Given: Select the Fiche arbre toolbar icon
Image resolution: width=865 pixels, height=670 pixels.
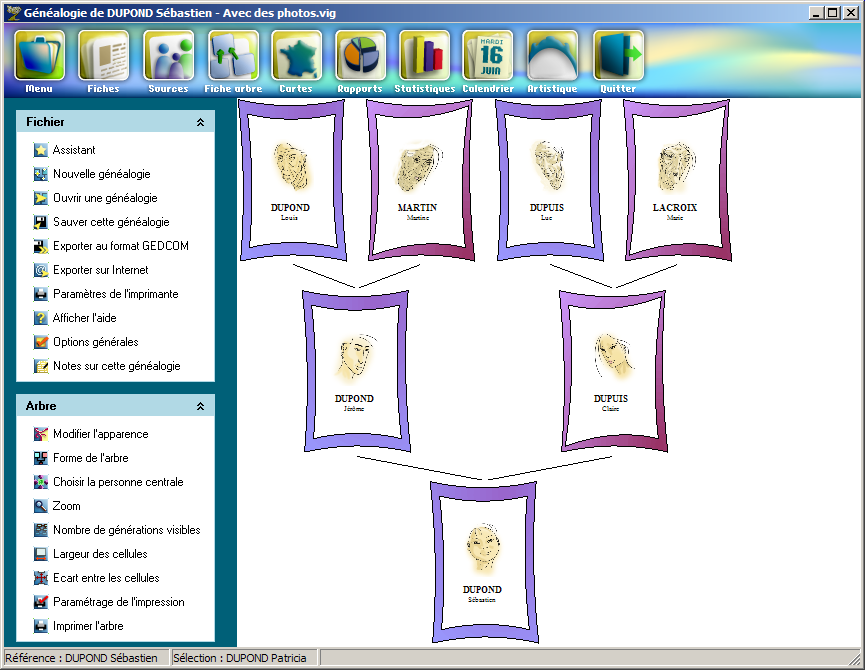Looking at the screenshot, I should (233, 55).
